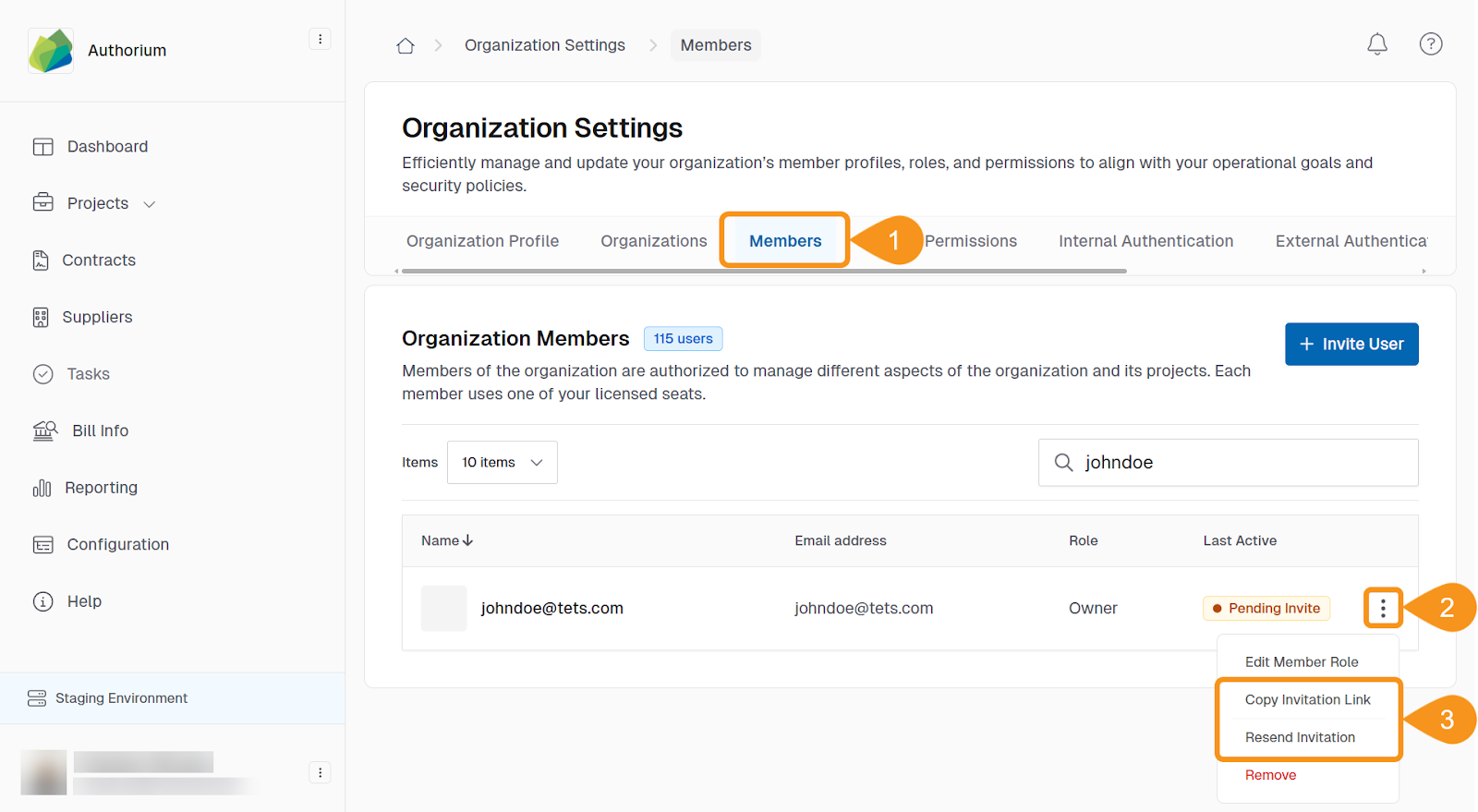1478x812 pixels.
Task: Open the three-dot menu beside Authorium logo
Action: pos(320,39)
